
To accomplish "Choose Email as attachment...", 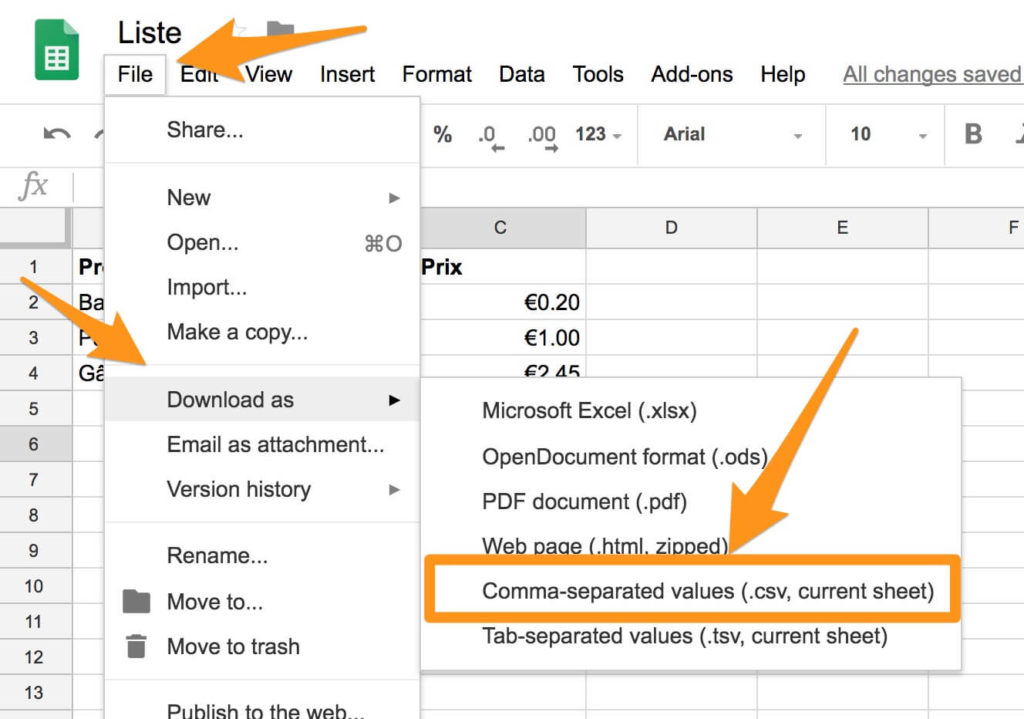I will tap(262, 445).
